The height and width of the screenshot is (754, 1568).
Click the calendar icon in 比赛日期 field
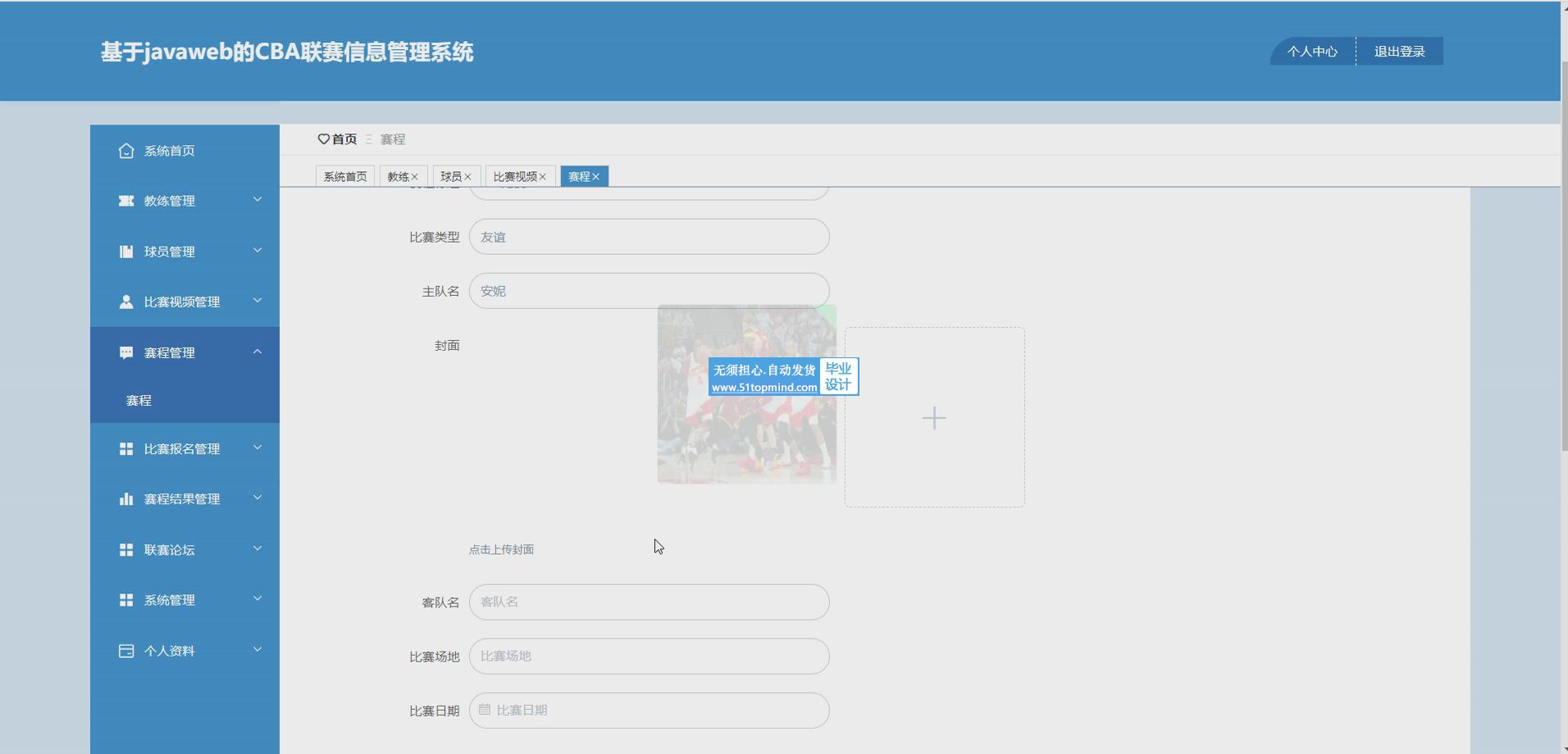(485, 710)
